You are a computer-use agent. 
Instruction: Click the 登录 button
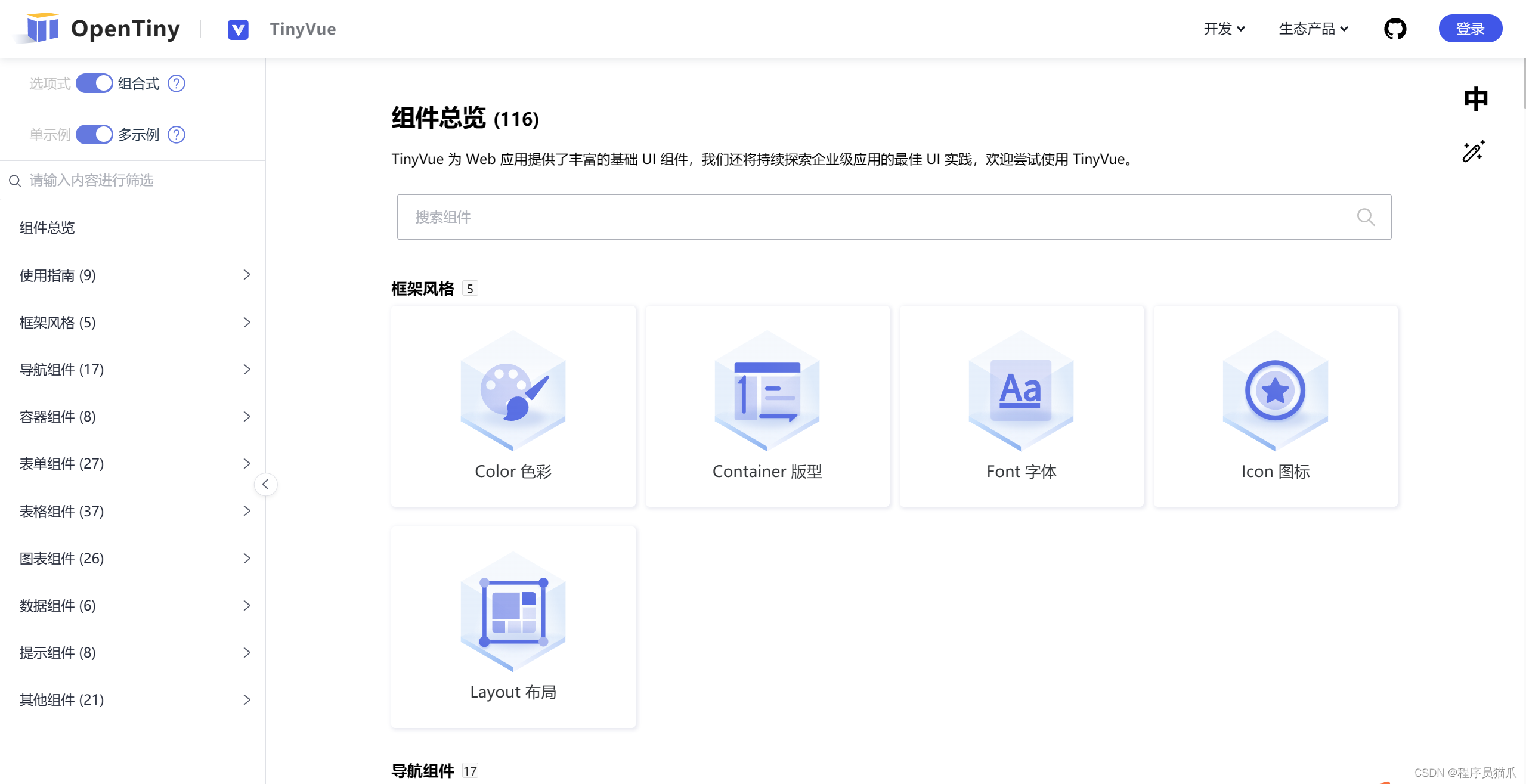click(x=1470, y=28)
